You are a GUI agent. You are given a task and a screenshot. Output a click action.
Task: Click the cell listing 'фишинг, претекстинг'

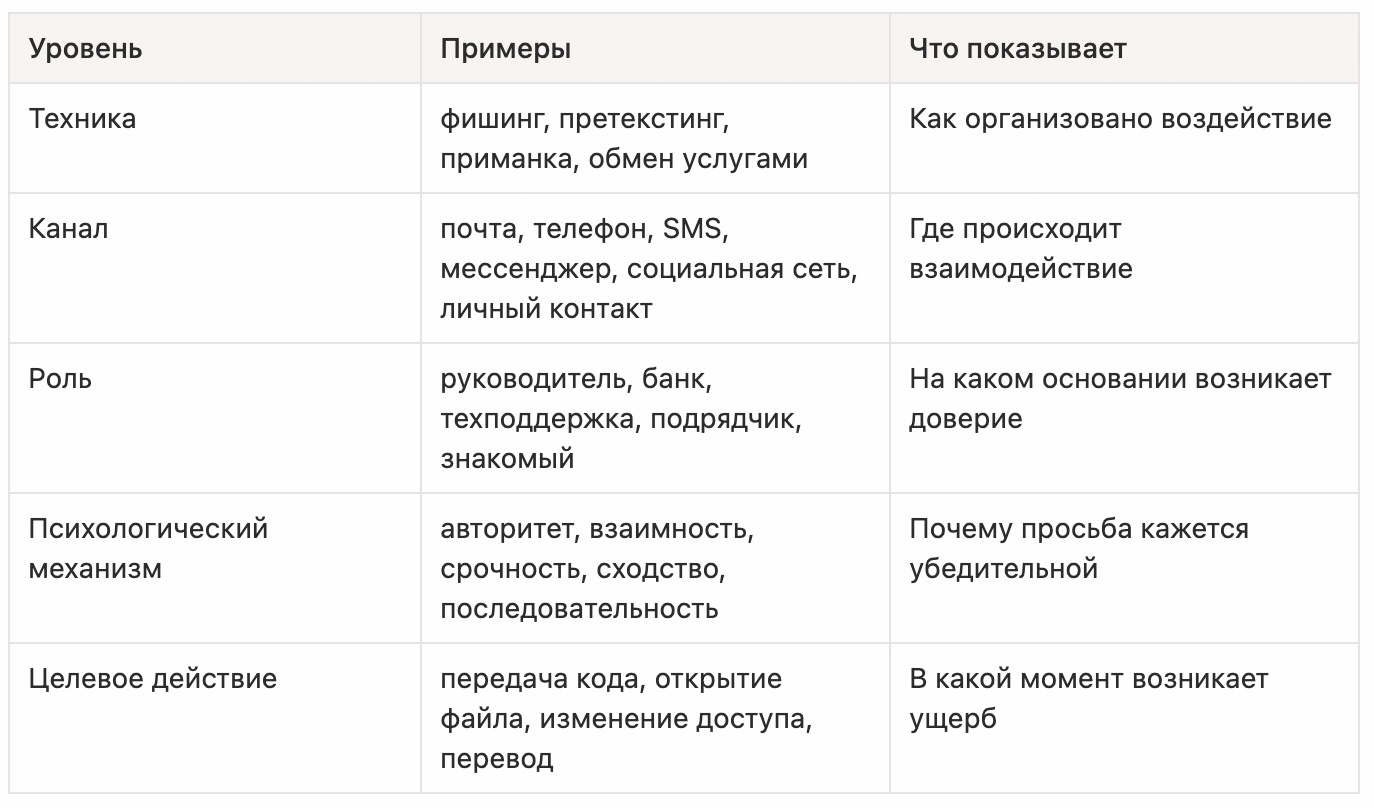pos(655,138)
